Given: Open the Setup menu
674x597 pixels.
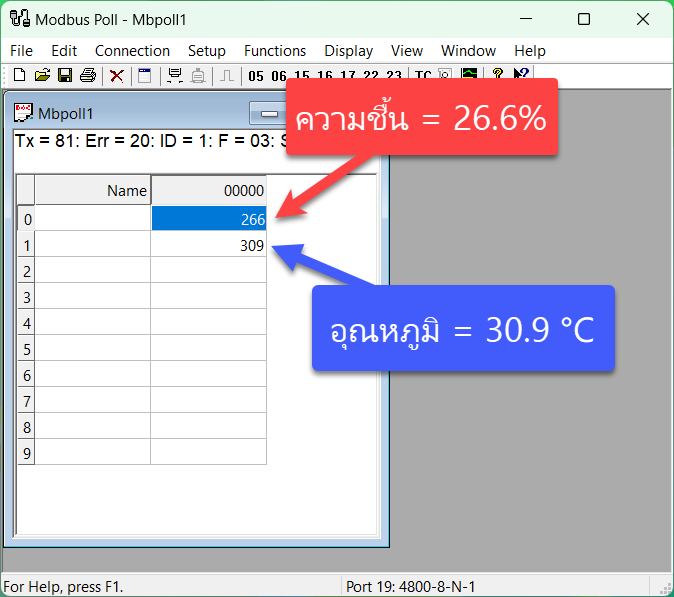Looking at the screenshot, I should [207, 51].
